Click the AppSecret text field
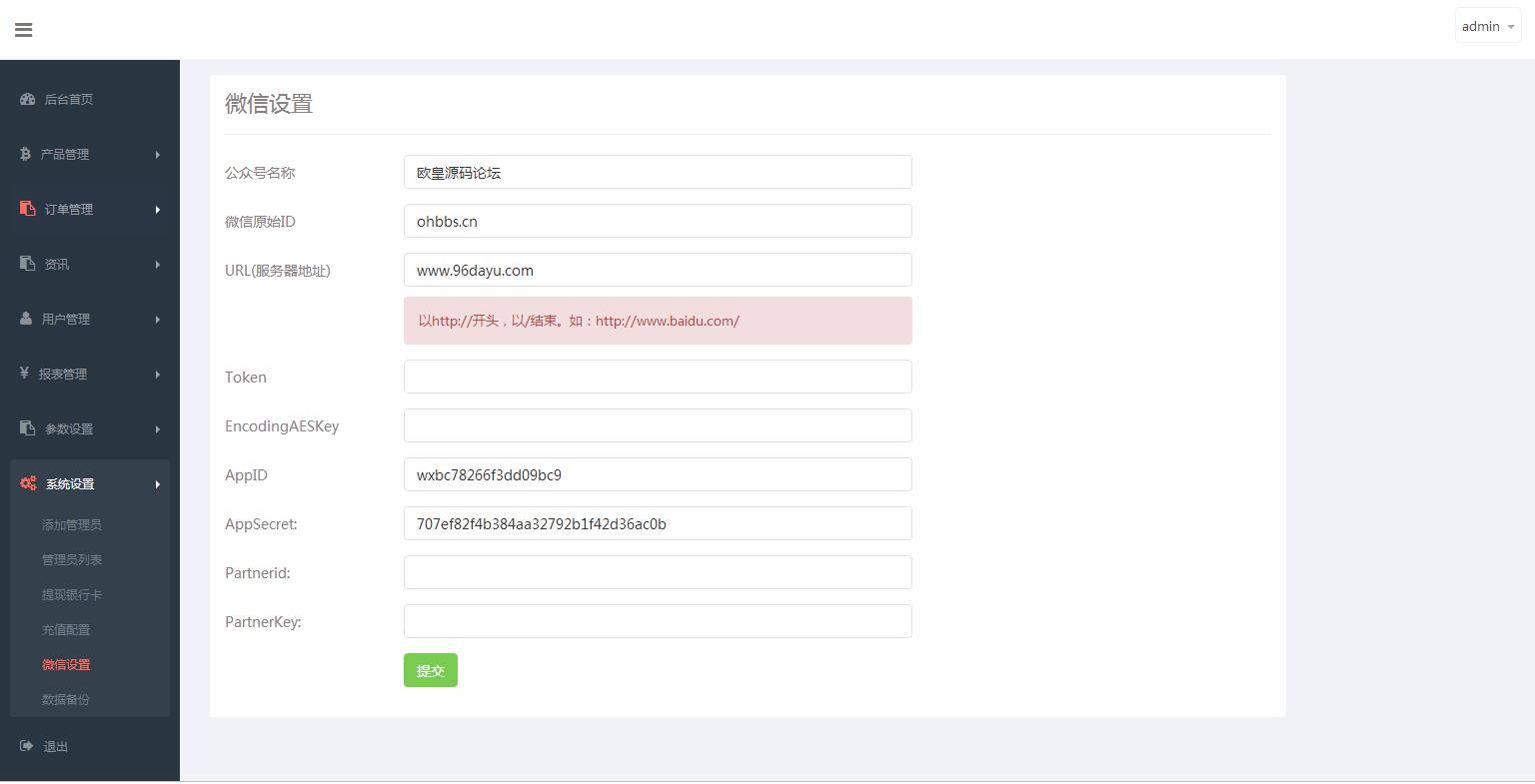Viewport: 1535px width, 784px height. coord(658,523)
